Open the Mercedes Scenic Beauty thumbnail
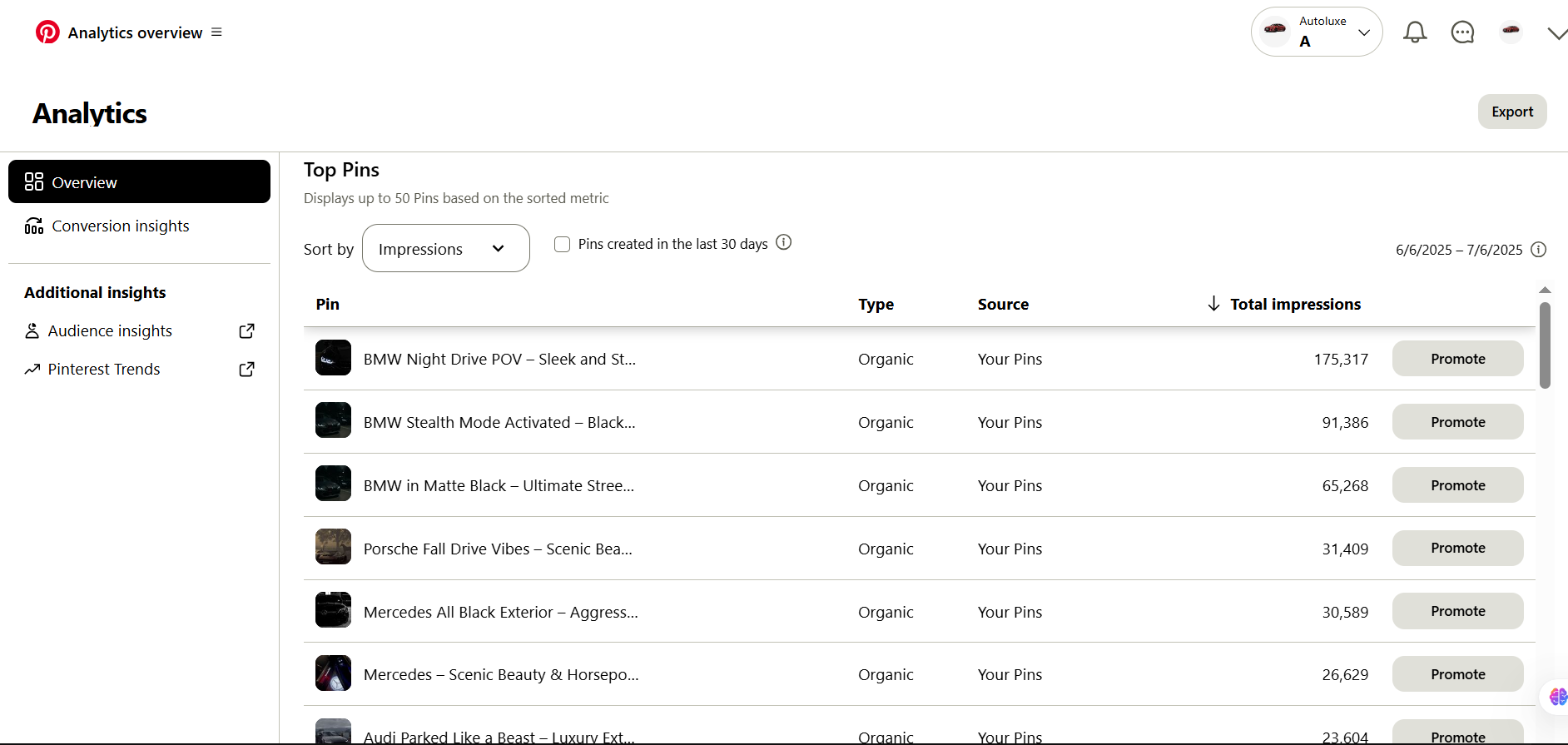This screenshot has width=1568, height=745. tap(333, 673)
